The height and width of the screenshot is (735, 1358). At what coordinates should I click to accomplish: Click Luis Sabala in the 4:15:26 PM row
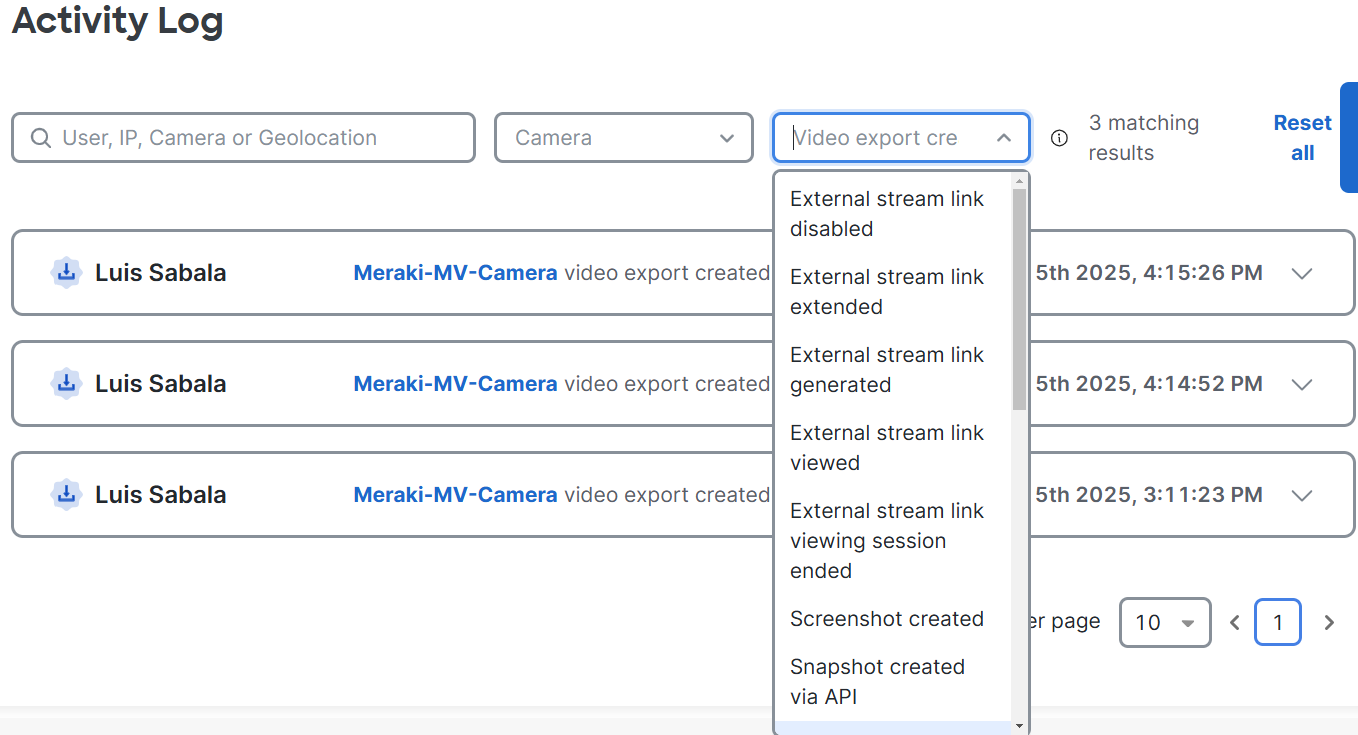pyautogui.click(x=160, y=273)
